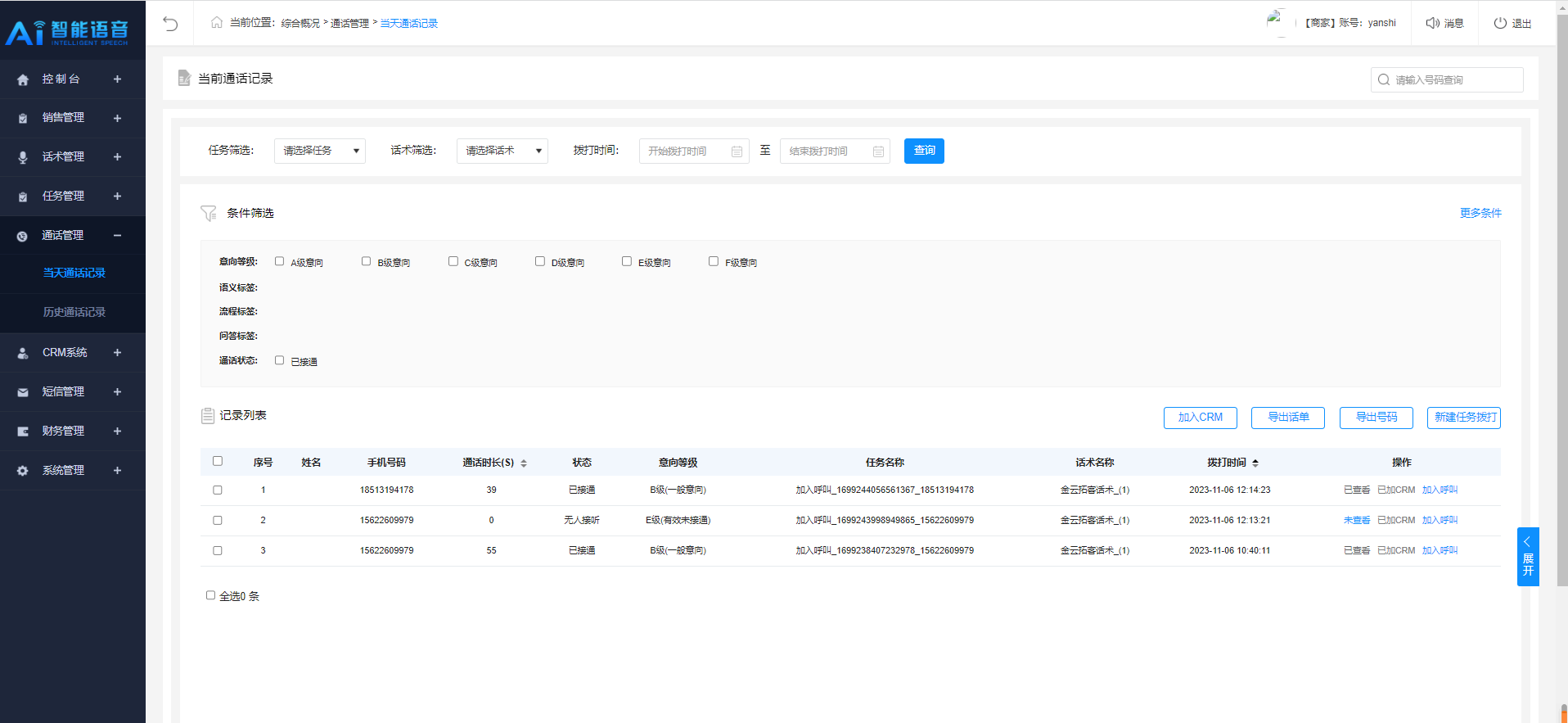
Task: Click the 展开 side panel tab
Action: 1528,557
